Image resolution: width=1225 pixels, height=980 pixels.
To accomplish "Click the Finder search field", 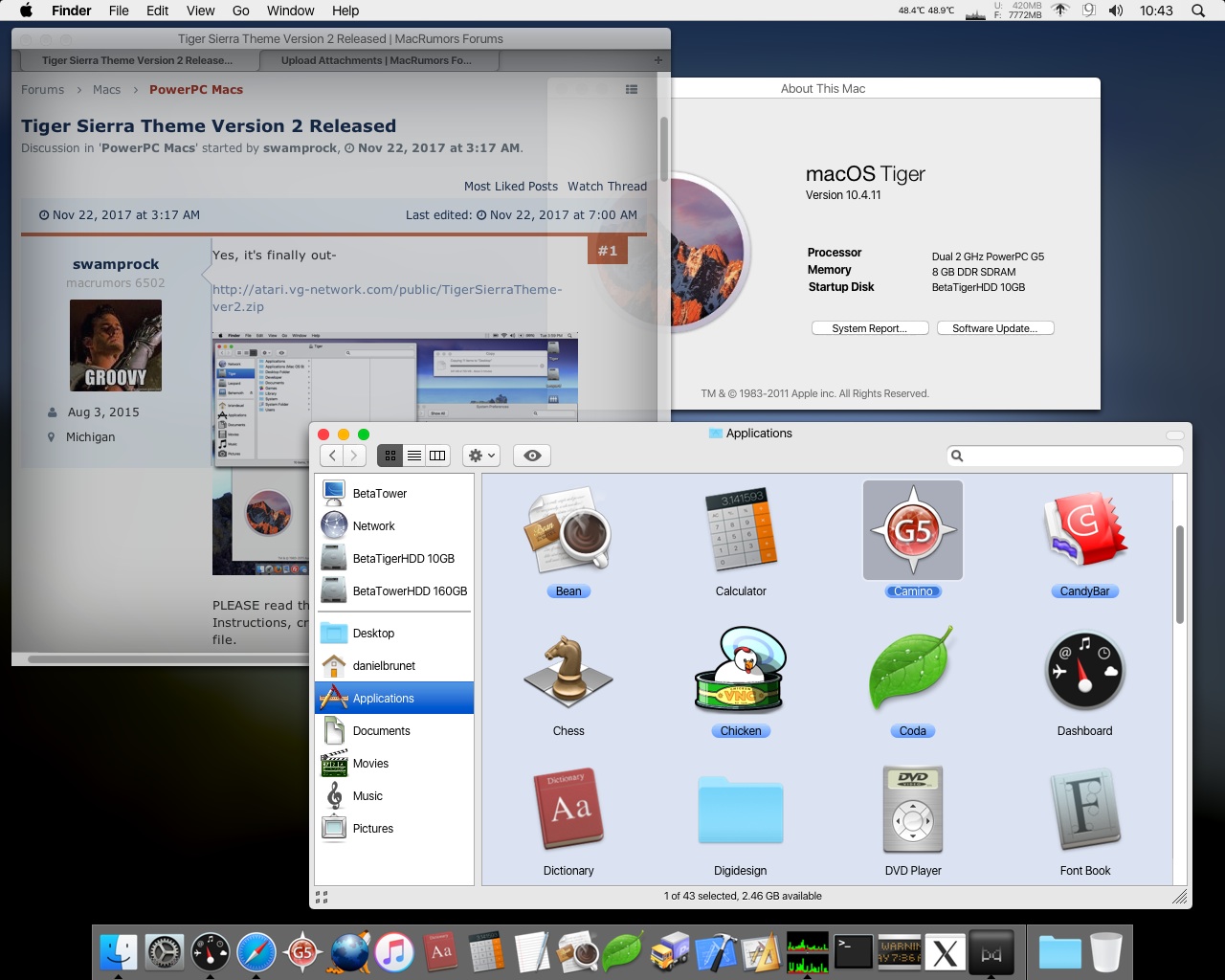I will point(1064,456).
